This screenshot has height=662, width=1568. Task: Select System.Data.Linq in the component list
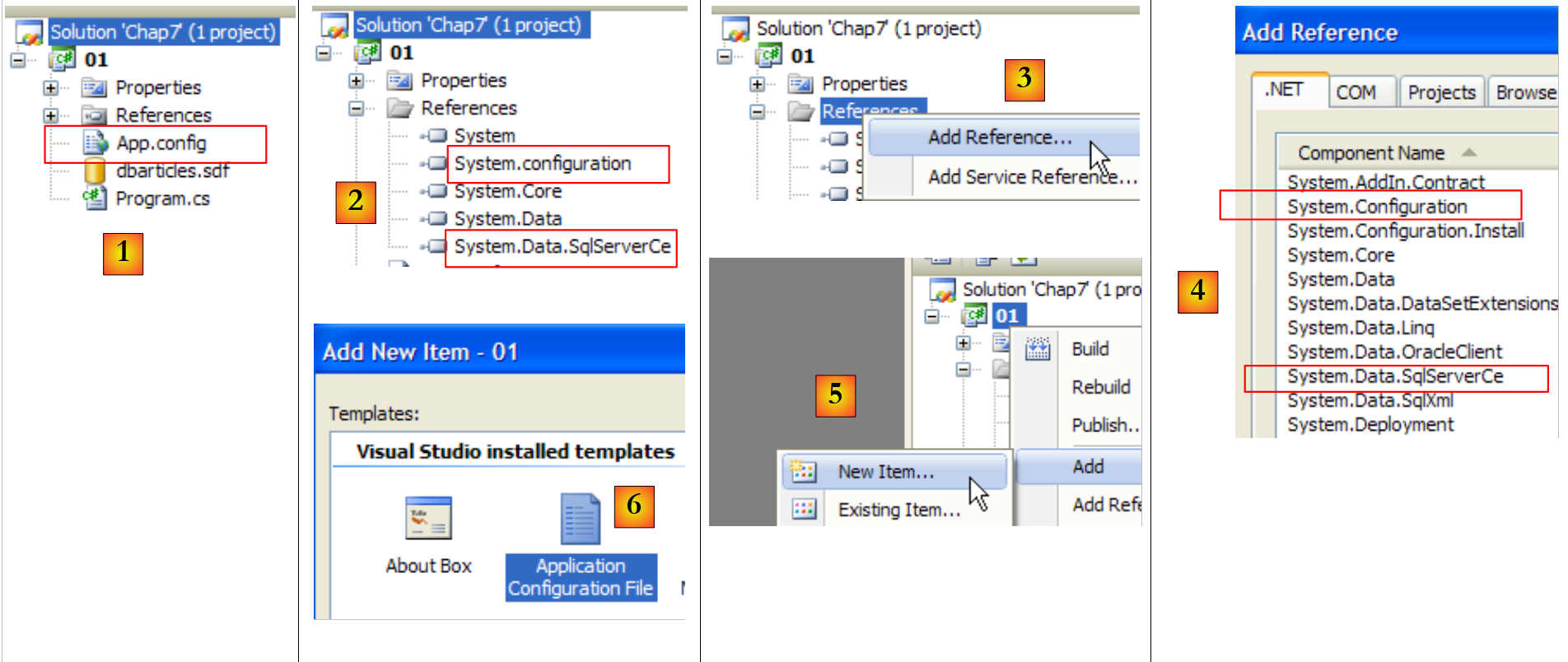[x=1360, y=328]
